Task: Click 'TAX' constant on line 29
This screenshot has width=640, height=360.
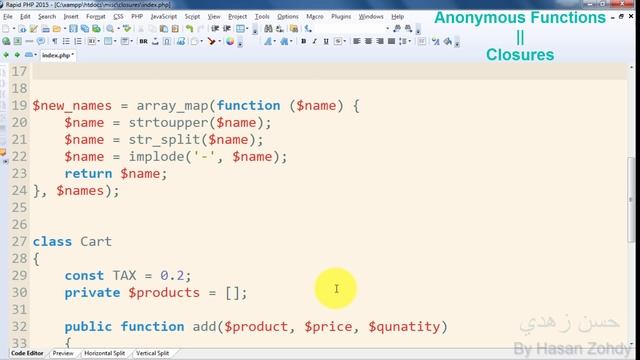Action: (124, 276)
